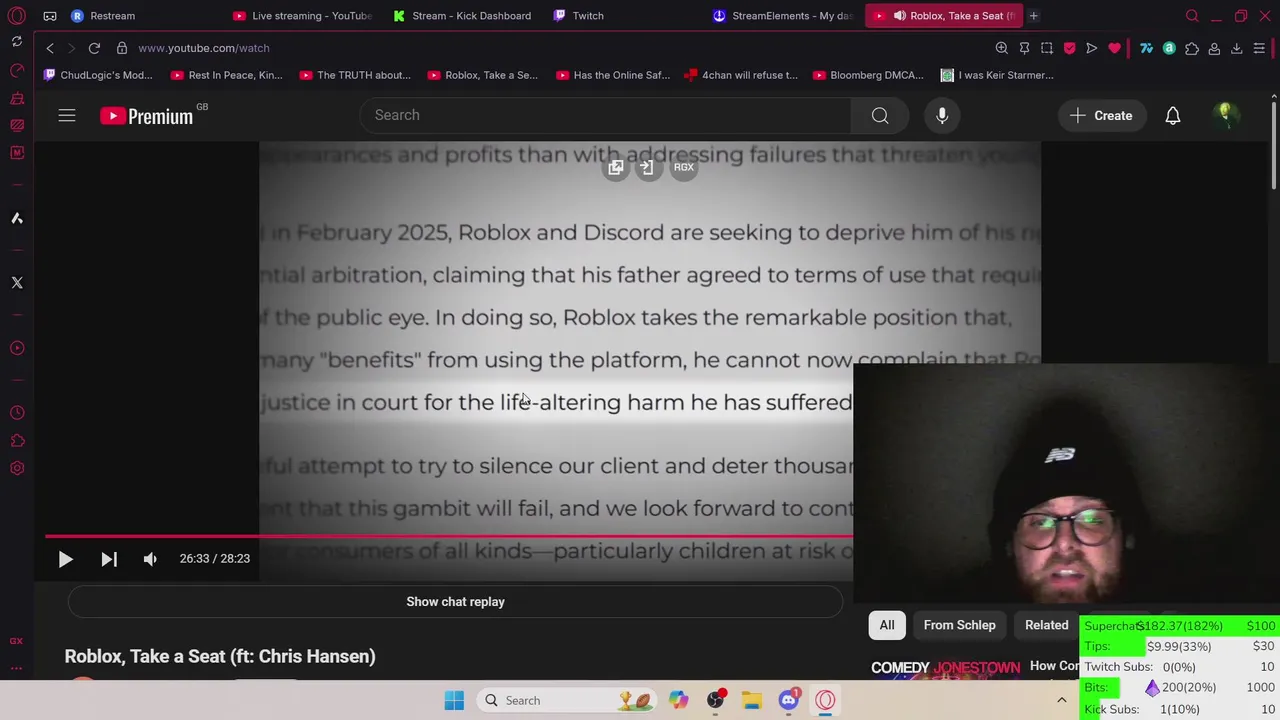The image size is (1280, 720).
Task: Click the Create button
Action: click(x=1101, y=116)
